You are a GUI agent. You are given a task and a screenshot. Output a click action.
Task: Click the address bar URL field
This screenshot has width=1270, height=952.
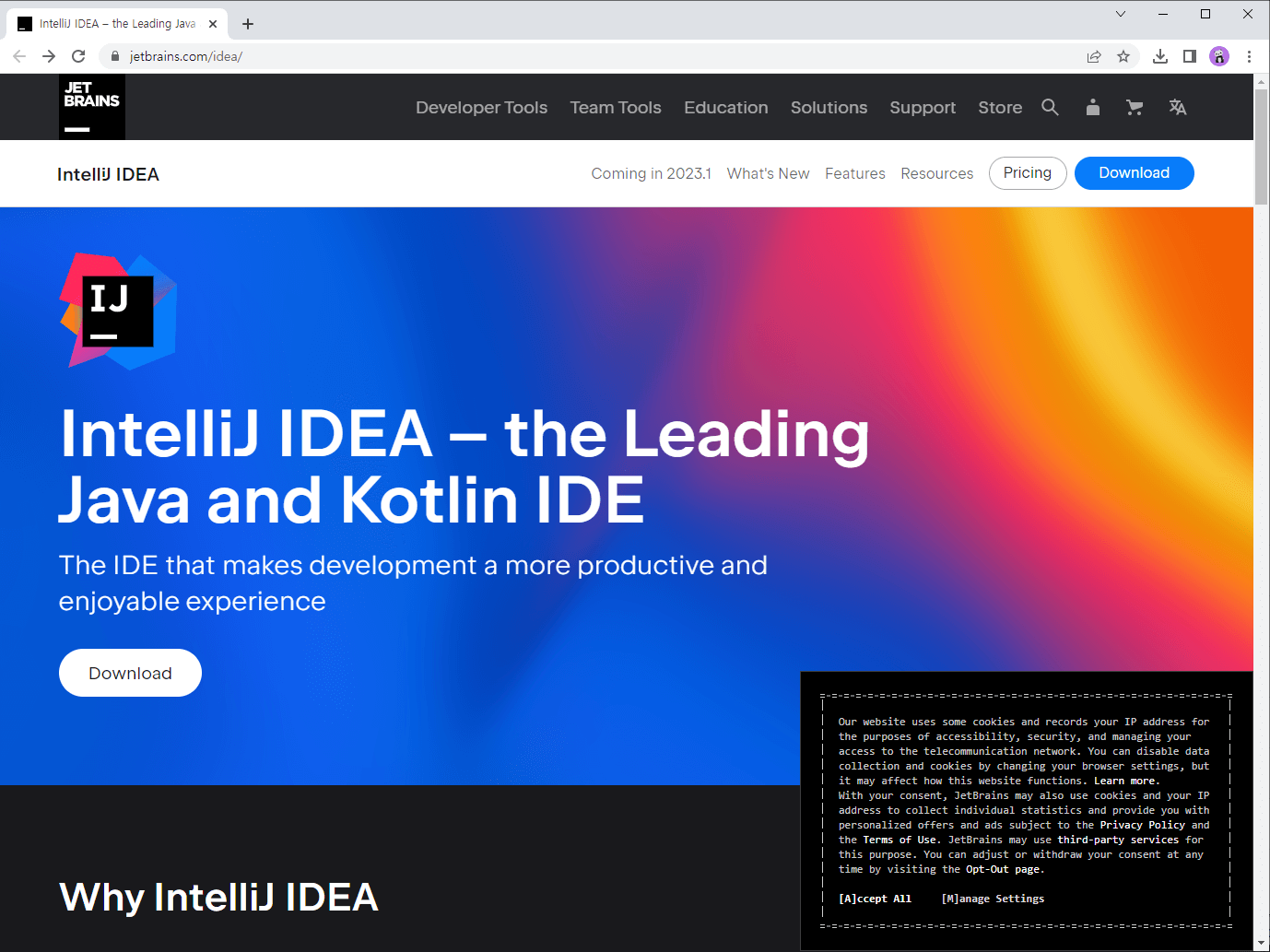point(590,56)
